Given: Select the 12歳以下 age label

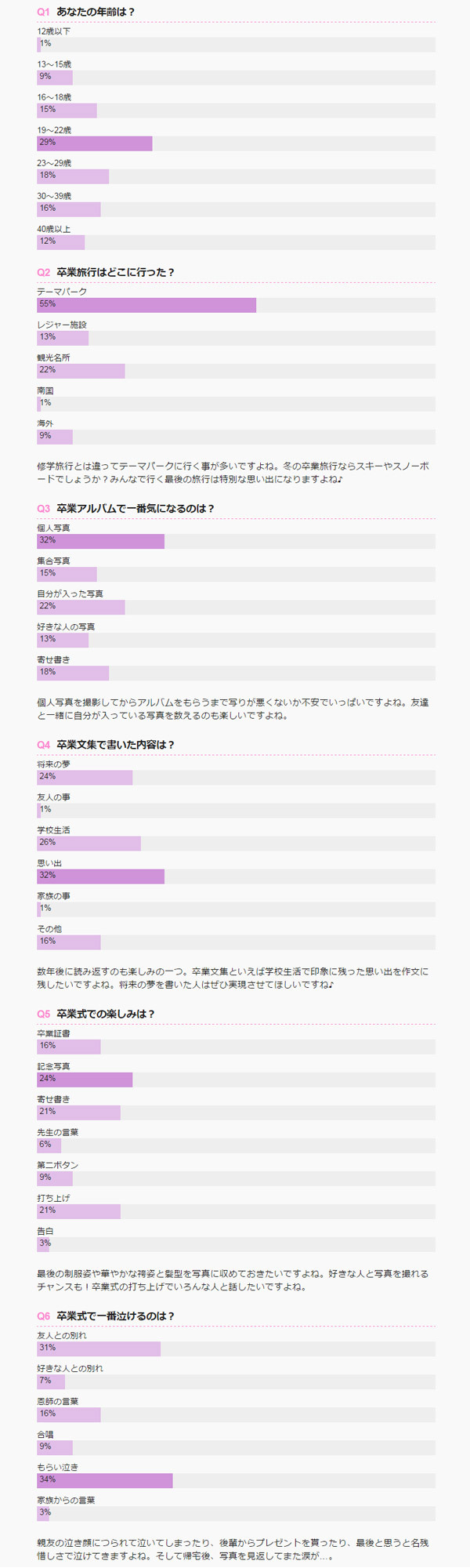Looking at the screenshot, I should [x=53, y=31].
